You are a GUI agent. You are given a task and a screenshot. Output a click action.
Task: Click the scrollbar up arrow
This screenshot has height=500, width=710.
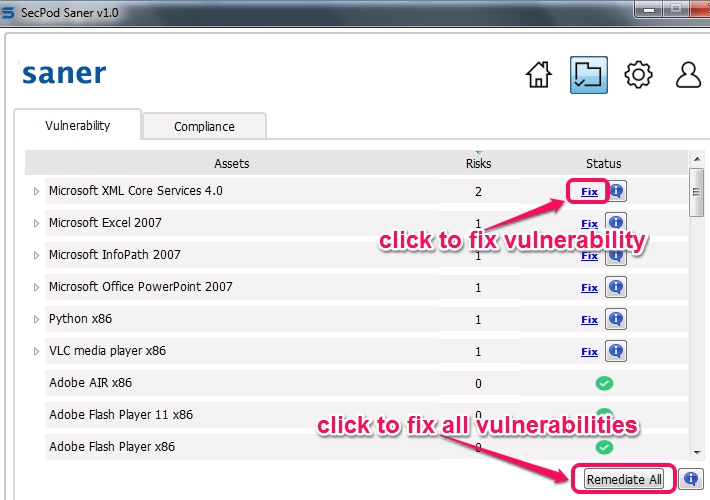(x=697, y=159)
